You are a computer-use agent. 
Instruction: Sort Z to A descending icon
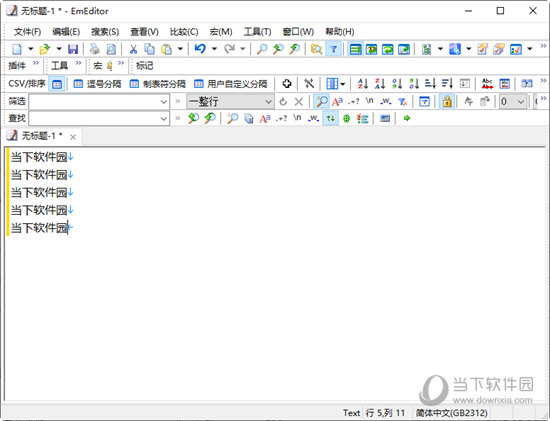[x=380, y=83]
